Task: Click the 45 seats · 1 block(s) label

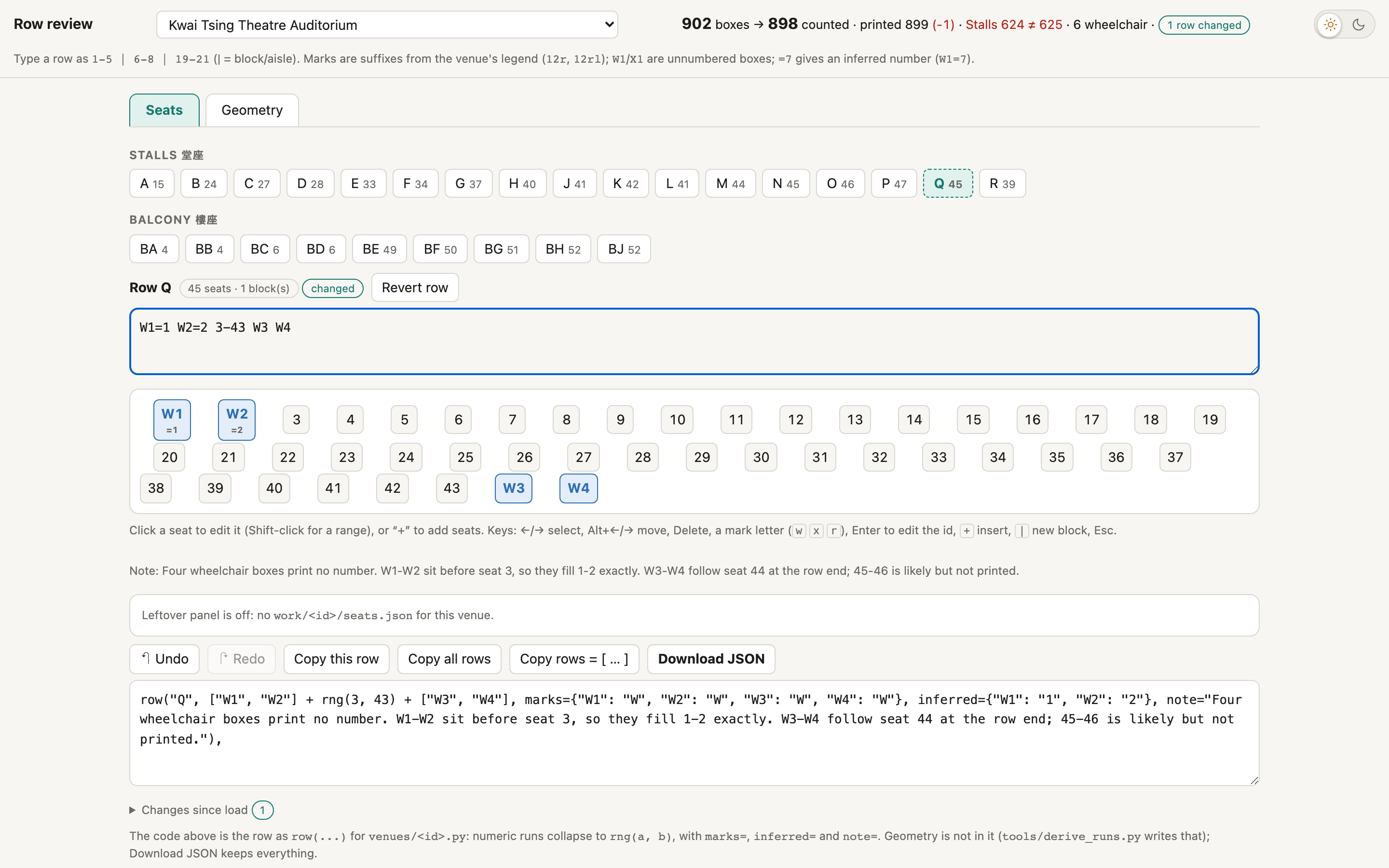Action: (239, 288)
